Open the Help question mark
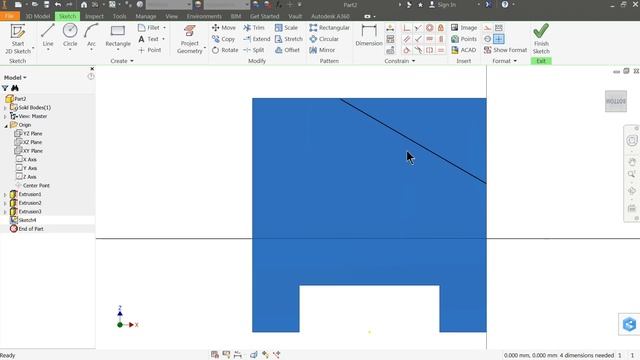640x360 pixels. (x=505, y=4)
